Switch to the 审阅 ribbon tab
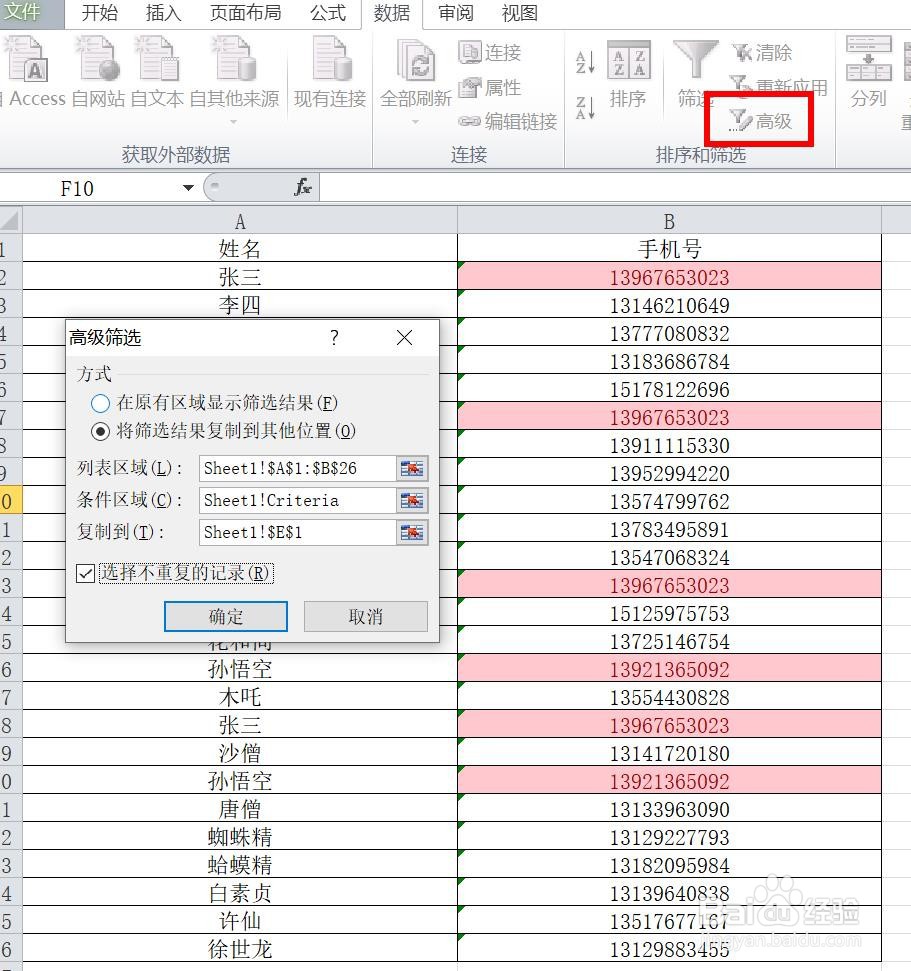 point(455,13)
